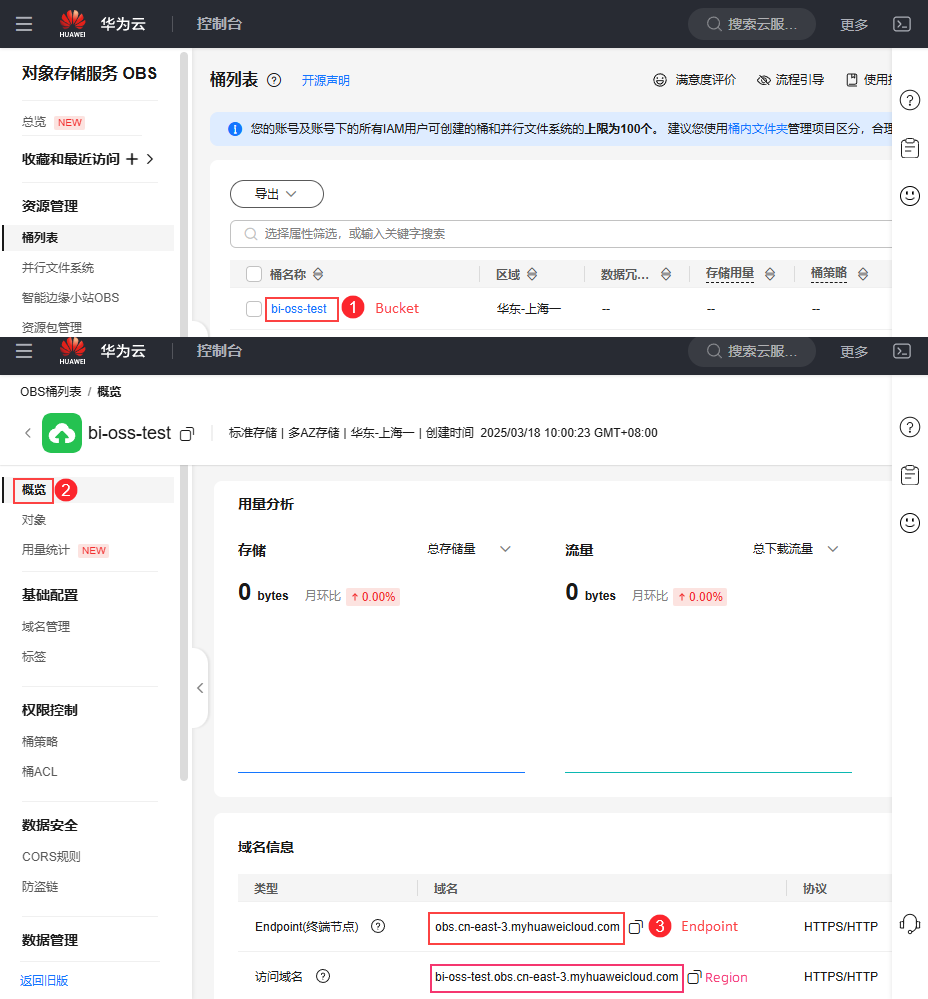Click top header 搜索云服务 search box
Screen dimensions: 928x999
coord(752,24)
